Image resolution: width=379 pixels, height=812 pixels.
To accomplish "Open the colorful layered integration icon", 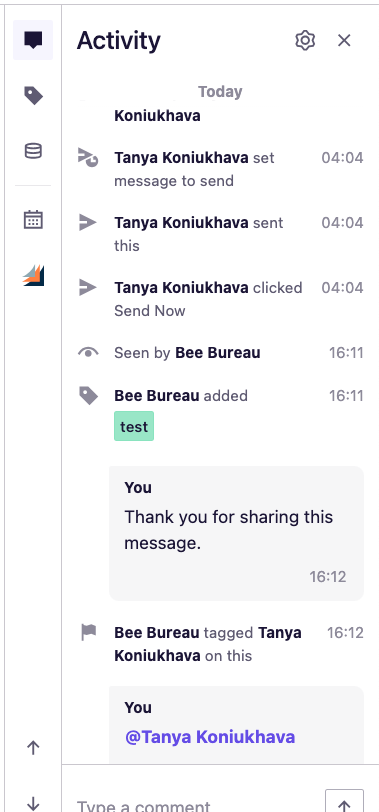I will pos(33,276).
